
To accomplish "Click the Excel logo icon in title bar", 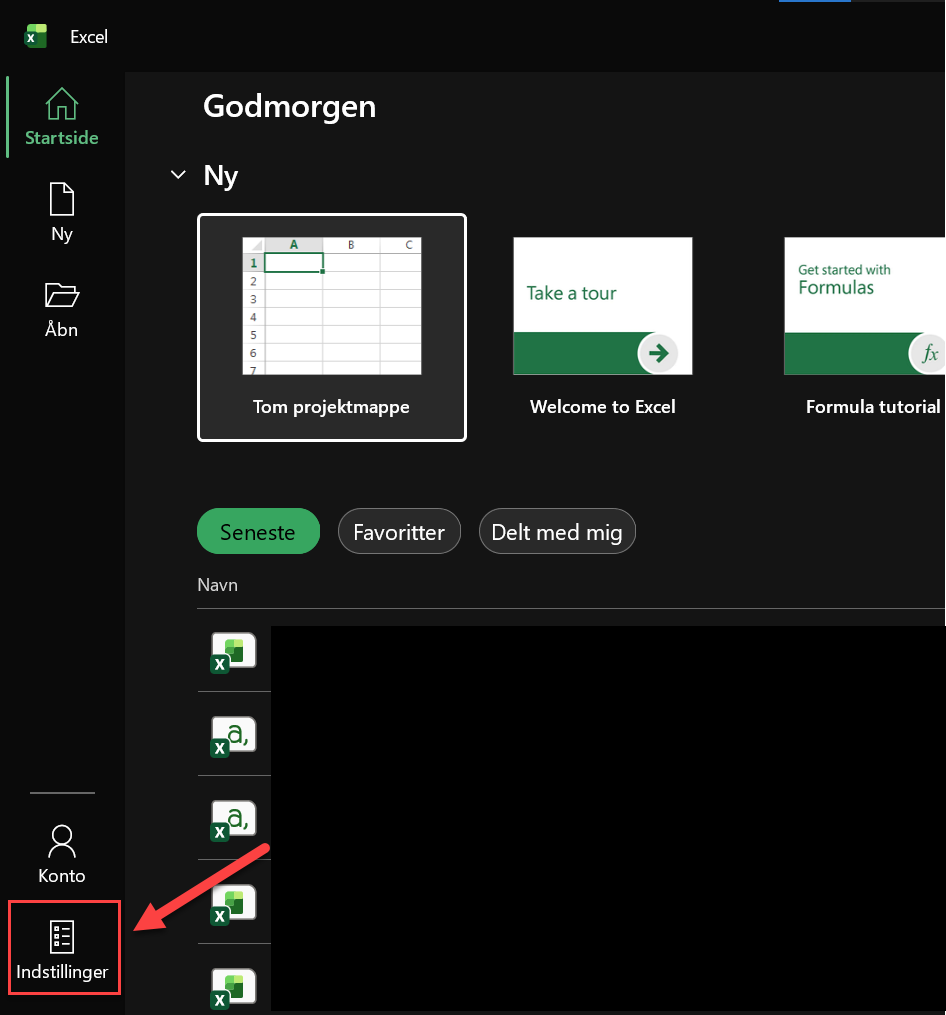I will (x=36, y=36).
